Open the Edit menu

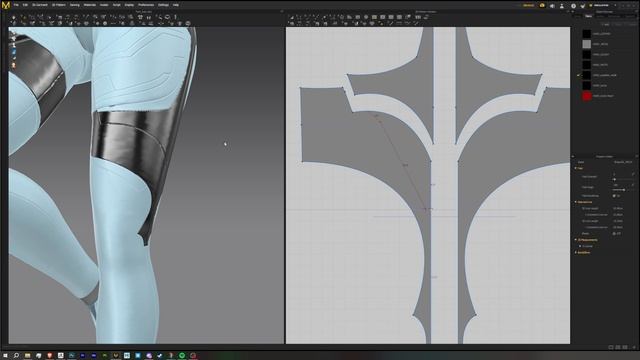pos(25,5)
